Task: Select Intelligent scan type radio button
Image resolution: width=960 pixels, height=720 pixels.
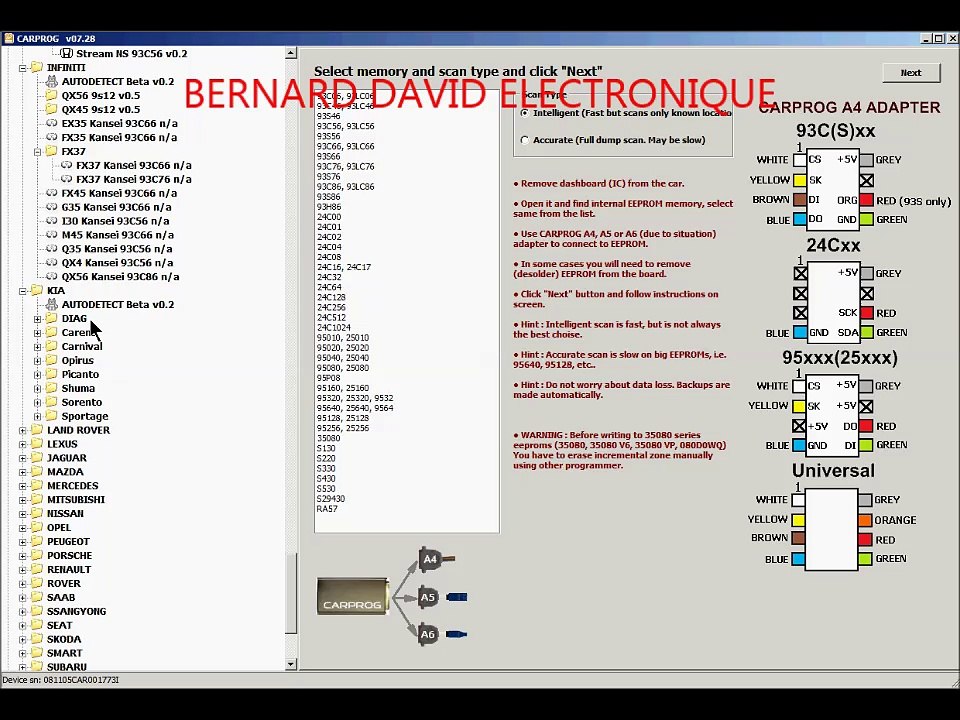Action: point(525,113)
